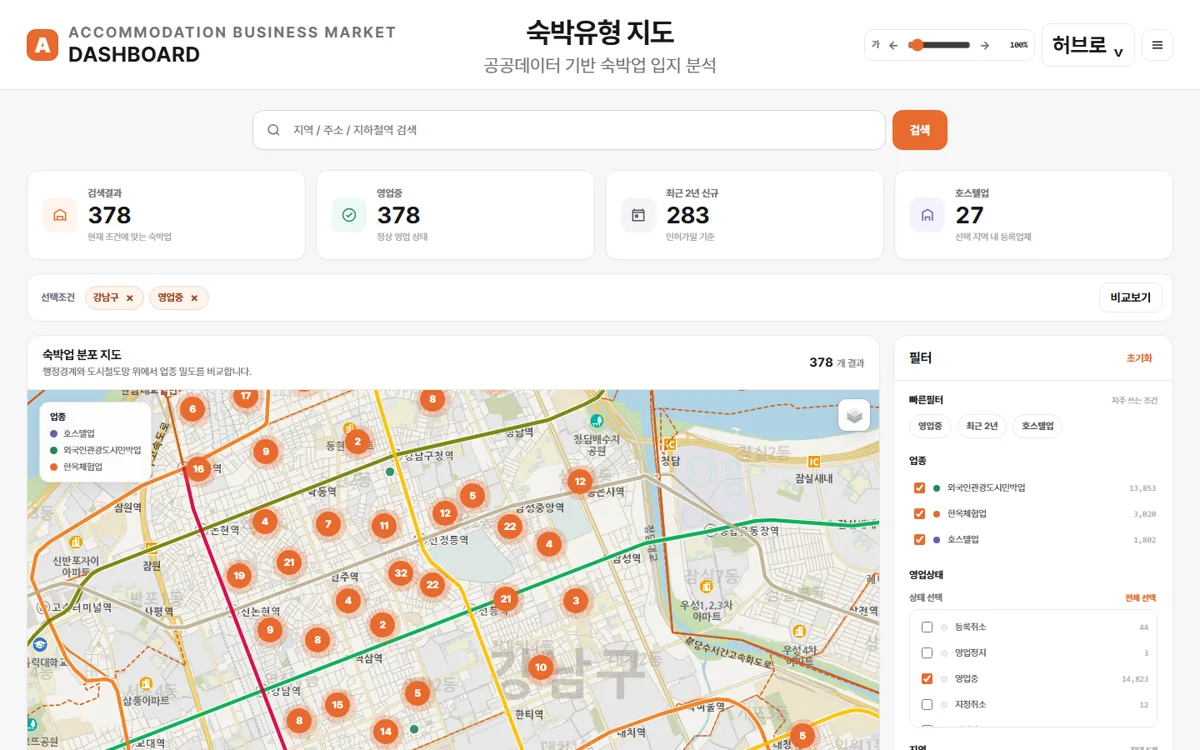
Task: Click 초기화 to reset the filters
Action: point(1139,358)
